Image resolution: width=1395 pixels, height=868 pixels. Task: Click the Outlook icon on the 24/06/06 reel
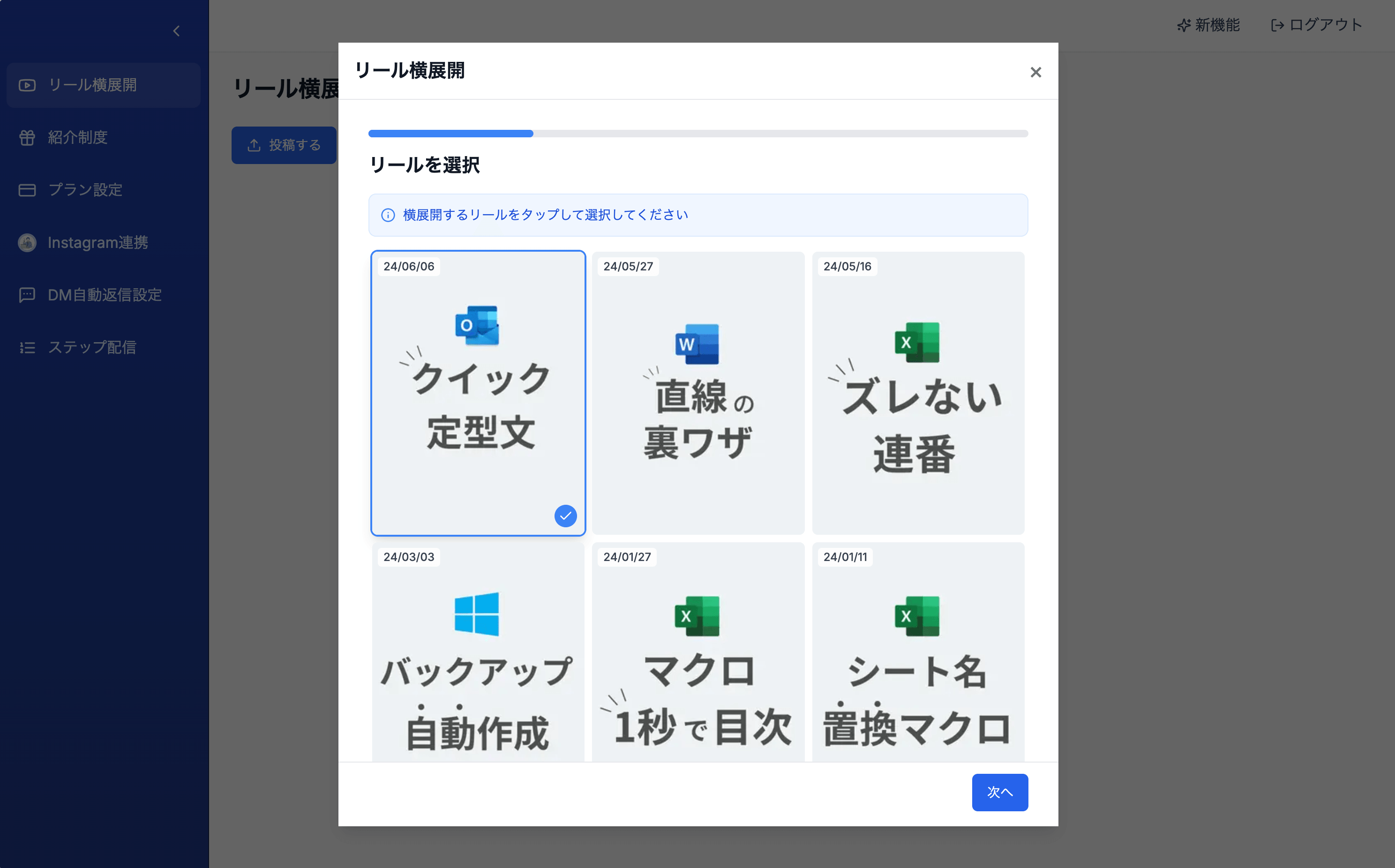click(x=477, y=325)
